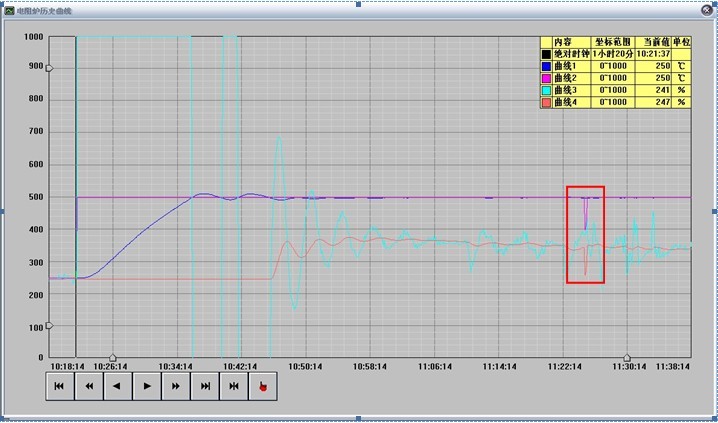The width and height of the screenshot is (718, 423).
Task: Click inside the red highlighted rectangle on chart
Action: 585,235
